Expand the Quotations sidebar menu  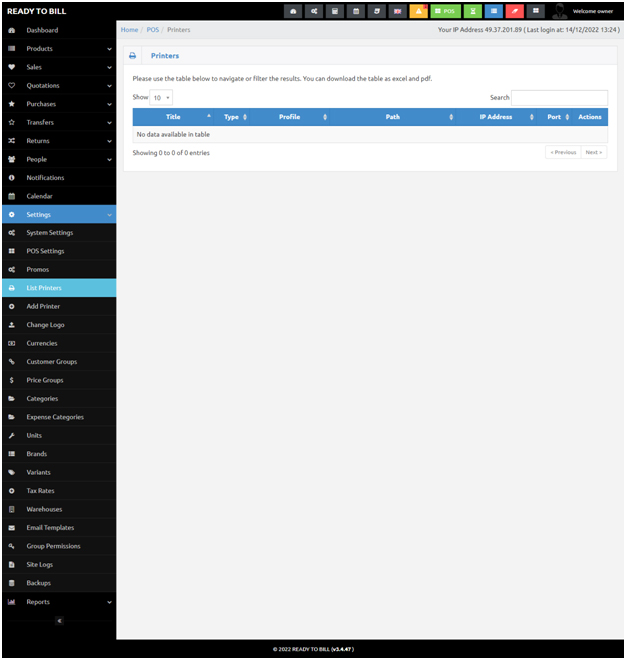(x=59, y=86)
